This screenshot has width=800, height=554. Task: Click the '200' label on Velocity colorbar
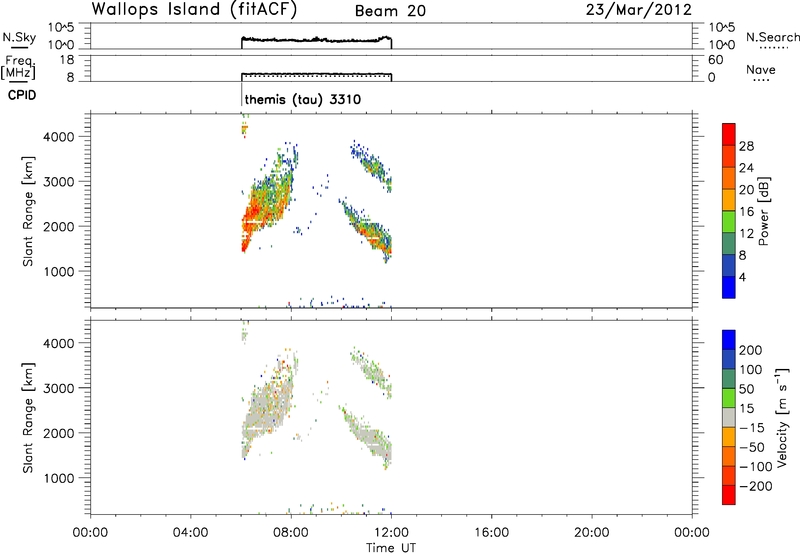[x=751, y=350]
